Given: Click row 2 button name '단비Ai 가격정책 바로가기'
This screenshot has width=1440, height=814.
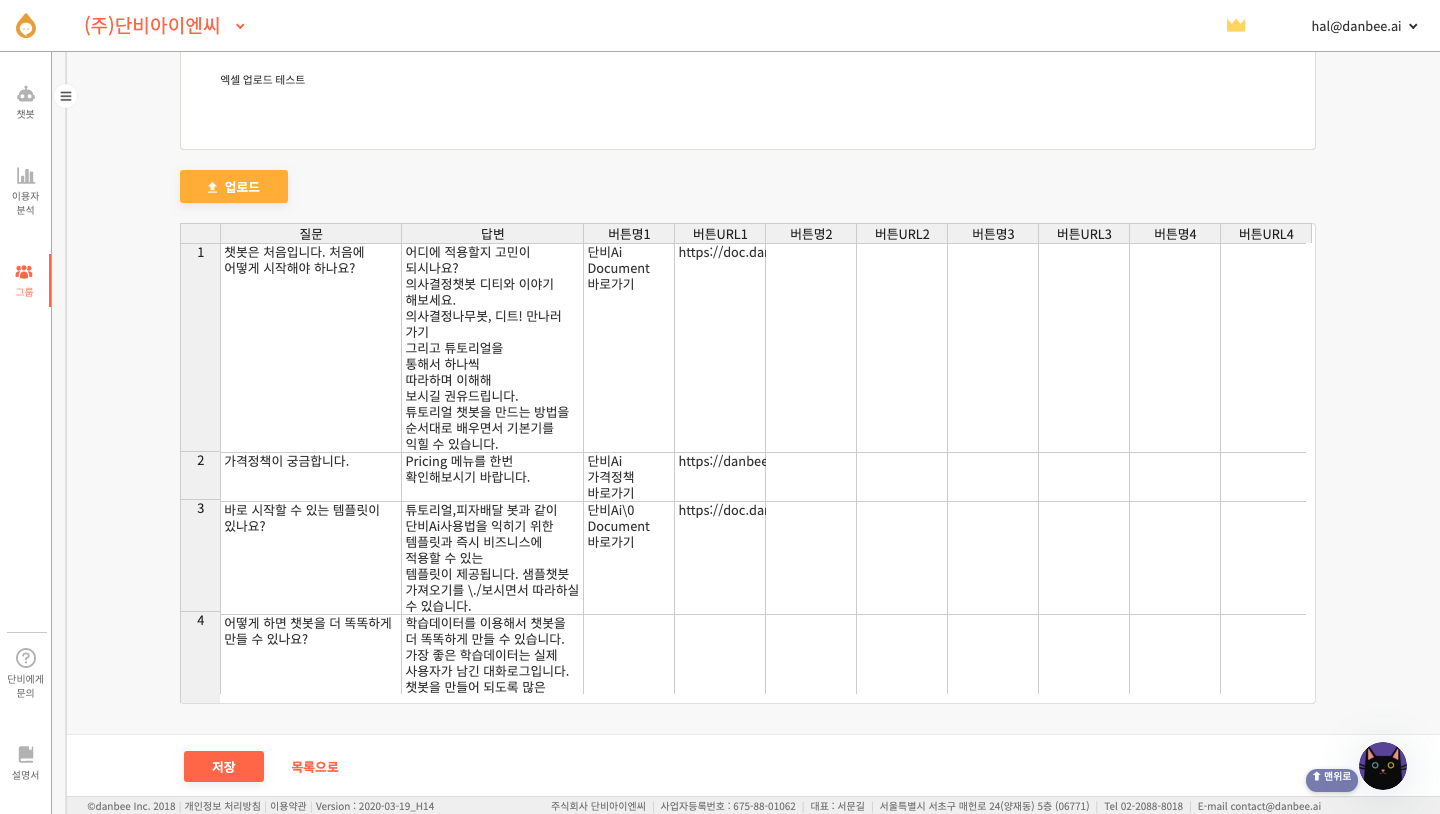Looking at the screenshot, I should pos(629,477).
